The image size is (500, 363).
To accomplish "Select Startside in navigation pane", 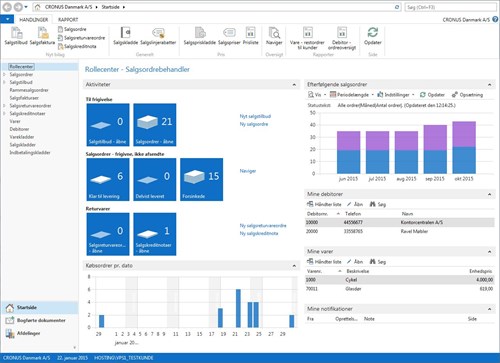I will point(39,307).
